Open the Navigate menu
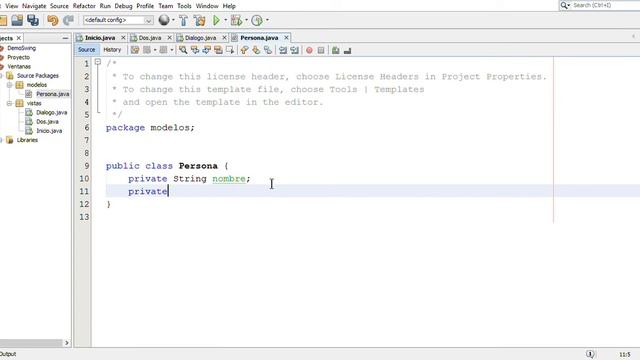This screenshot has height=360, width=640. (34, 6)
